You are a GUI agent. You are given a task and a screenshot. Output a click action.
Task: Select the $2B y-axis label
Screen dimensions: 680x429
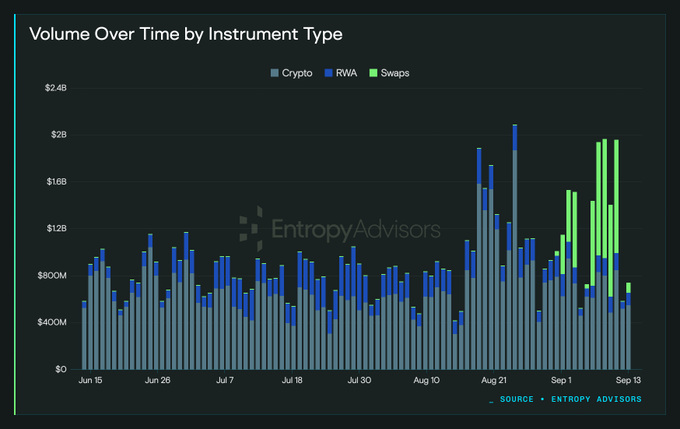pos(59,135)
